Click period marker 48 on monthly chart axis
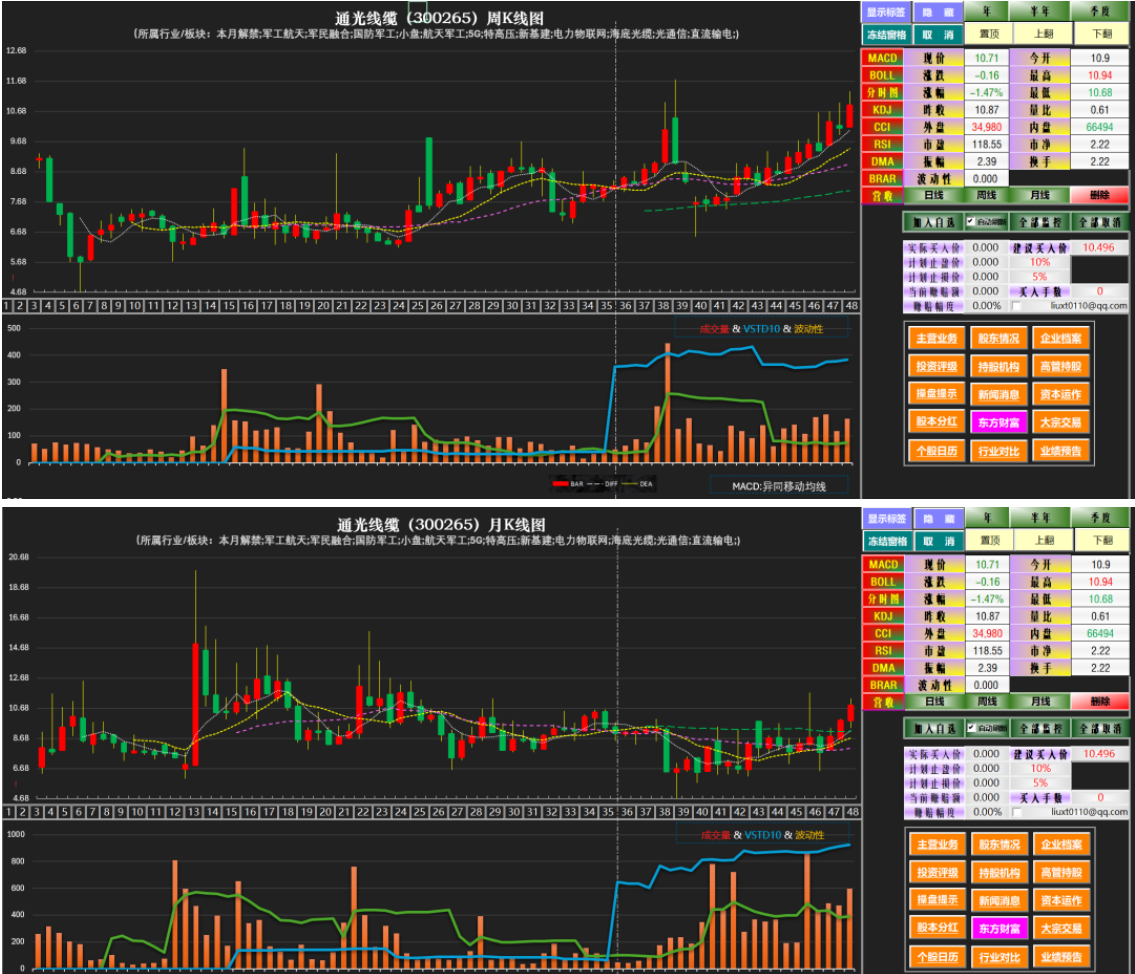Viewport: 1135px width, 974px height. point(853,812)
